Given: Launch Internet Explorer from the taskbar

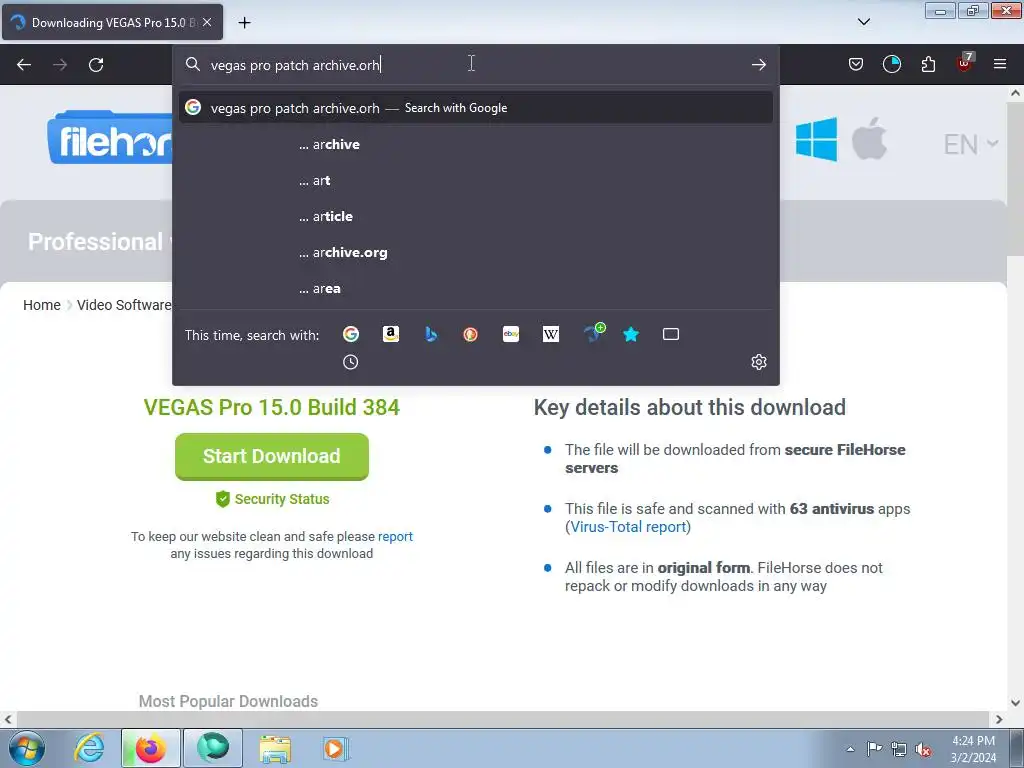Looking at the screenshot, I should (89, 748).
